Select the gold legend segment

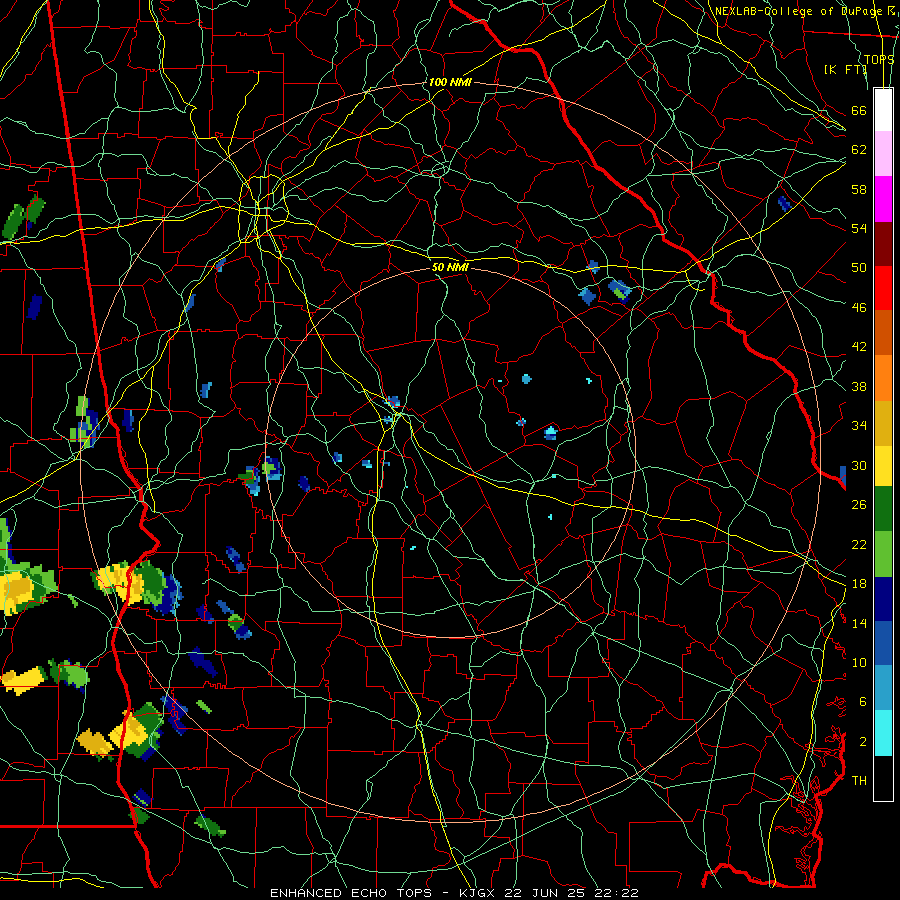(x=883, y=423)
